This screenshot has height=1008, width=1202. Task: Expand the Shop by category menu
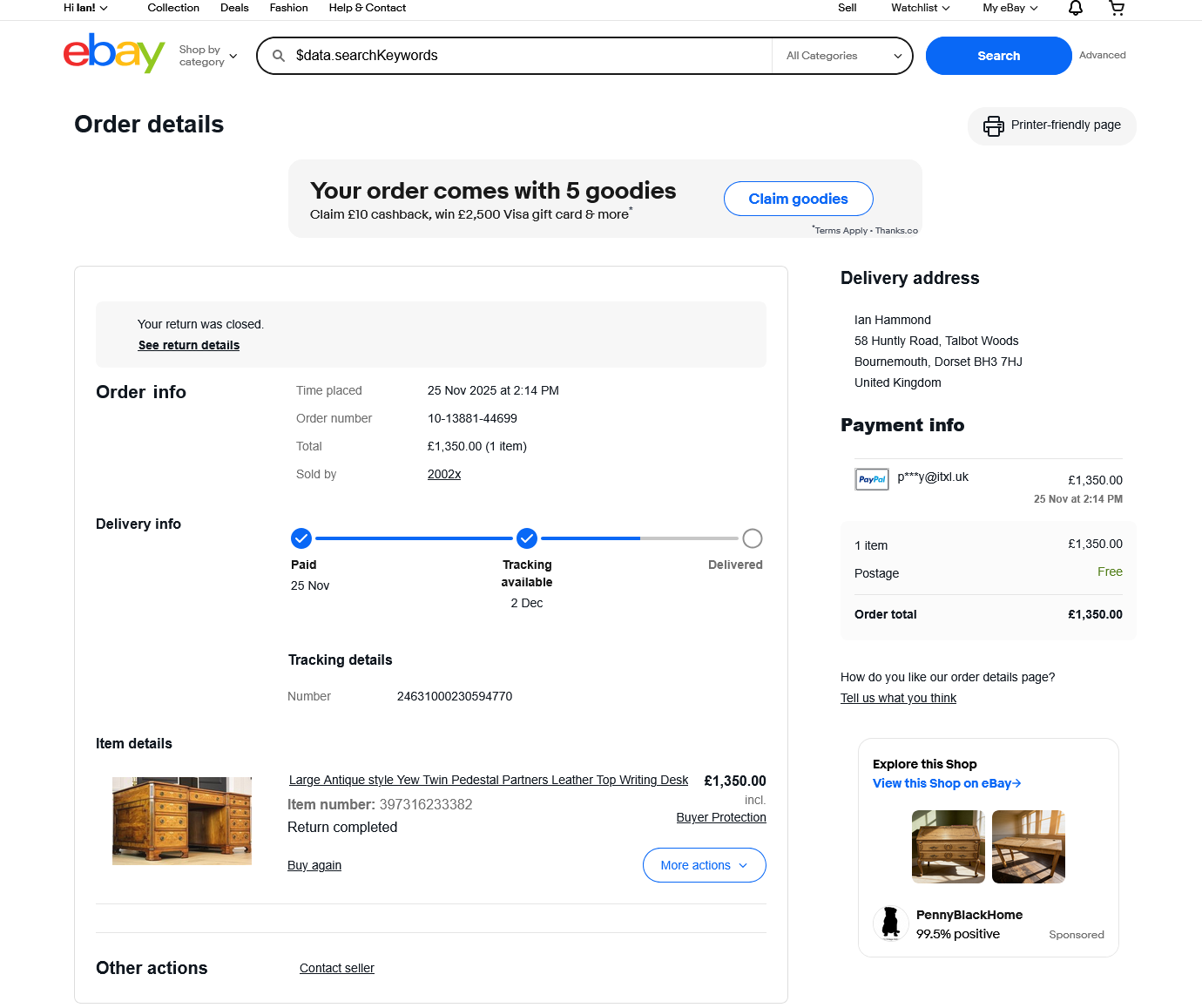(x=208, y=56)
